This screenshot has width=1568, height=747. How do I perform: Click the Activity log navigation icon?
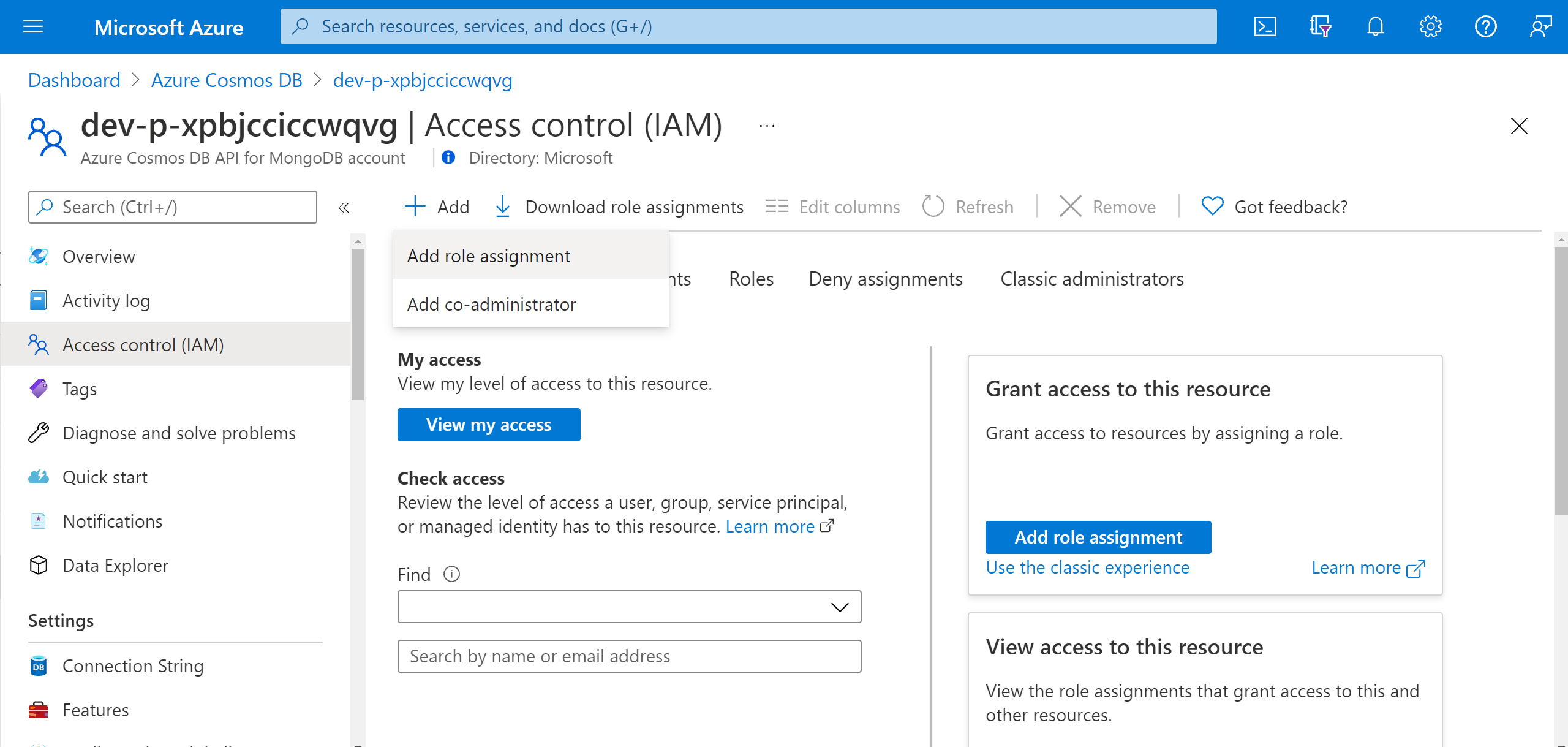click(38, 300)
